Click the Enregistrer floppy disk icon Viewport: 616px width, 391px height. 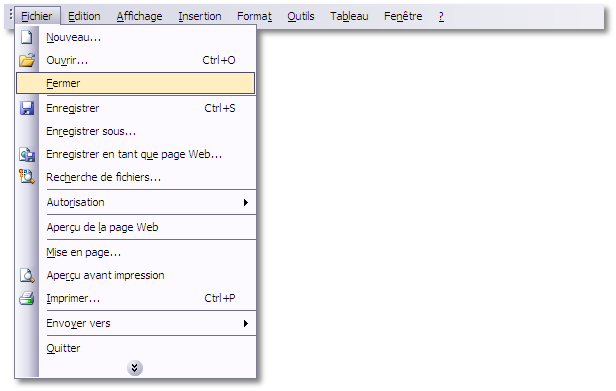(27, 108)
